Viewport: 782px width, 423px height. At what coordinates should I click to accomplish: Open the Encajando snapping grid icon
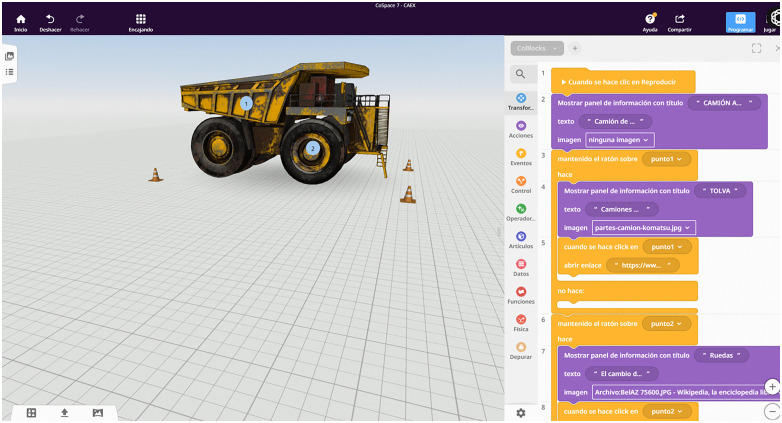click(x=141, y=23)
